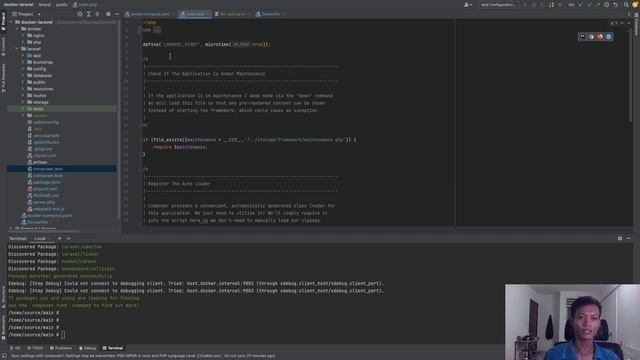Open built-in preview browser icon
Screen dimensions: 640x360
[582, 37]
